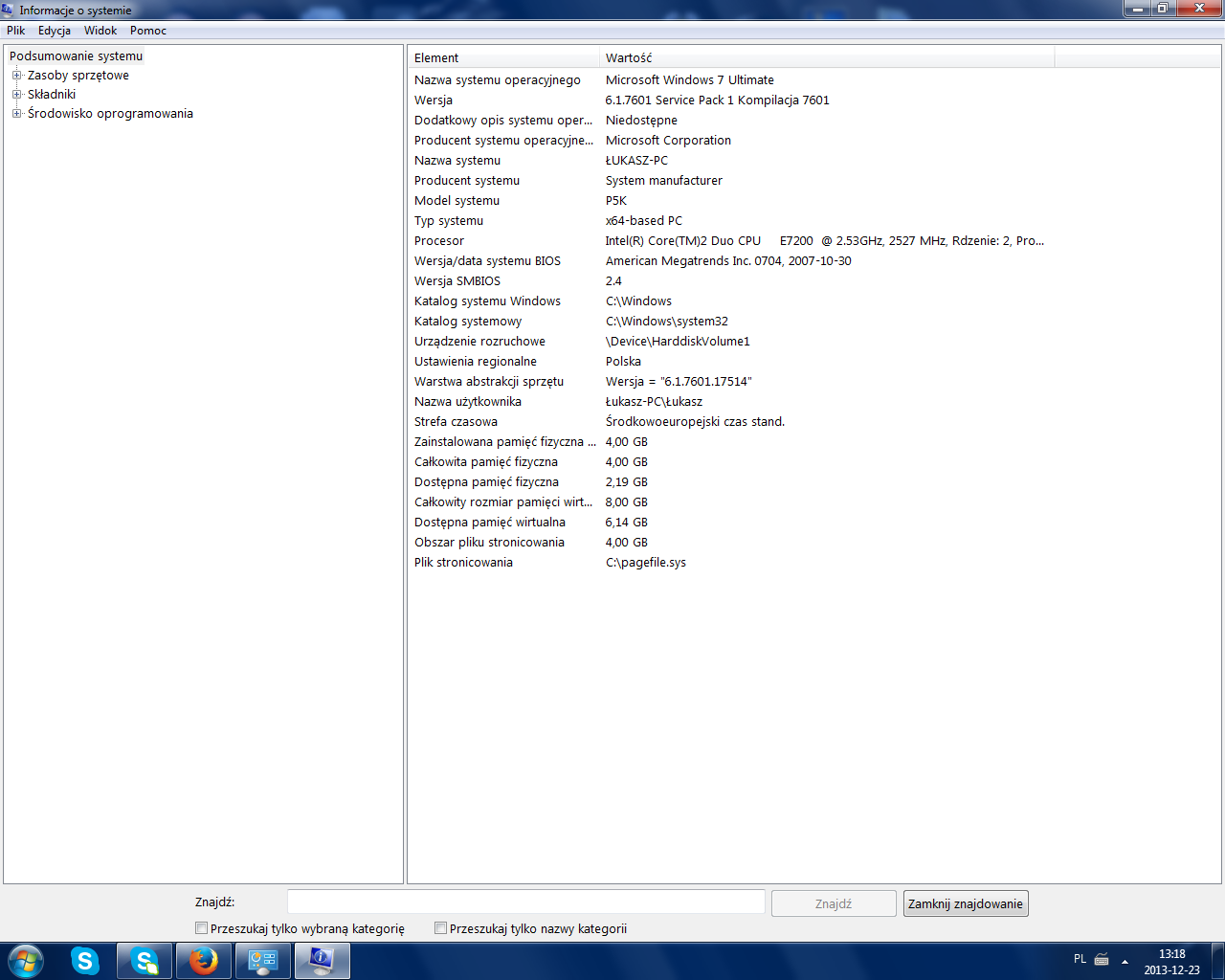This screenshot has width=1225, height=980.
Task: Click the Show desktop strip
Action: pos(1217,961)
